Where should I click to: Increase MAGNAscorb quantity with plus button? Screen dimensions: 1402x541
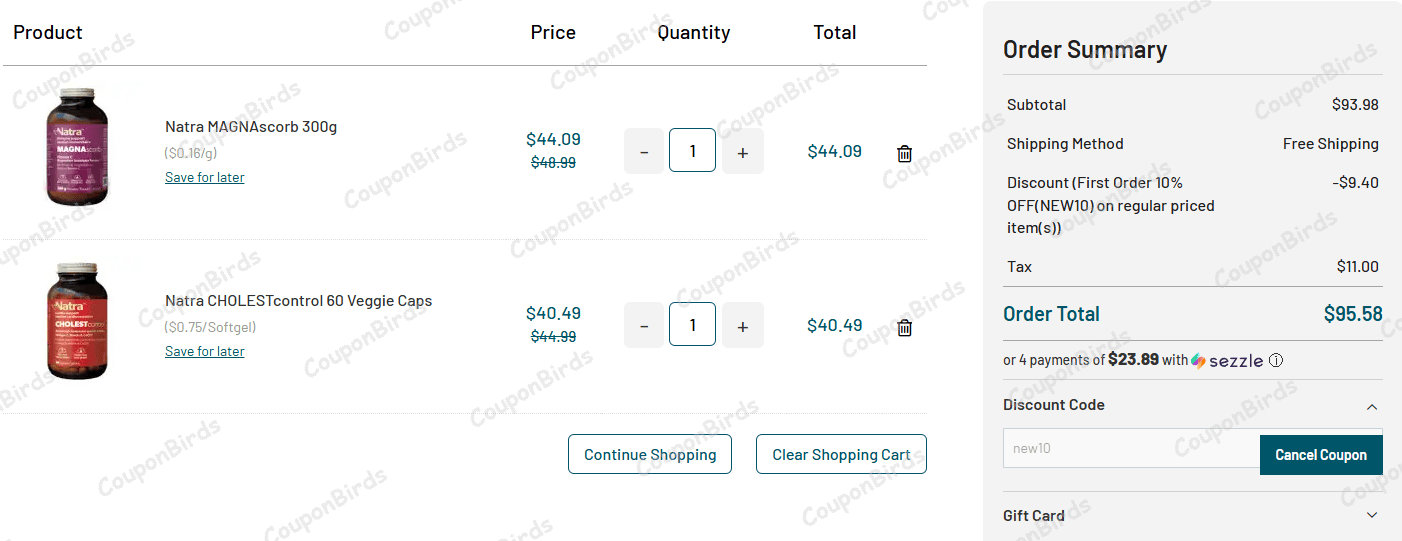[x=742, y=152]
